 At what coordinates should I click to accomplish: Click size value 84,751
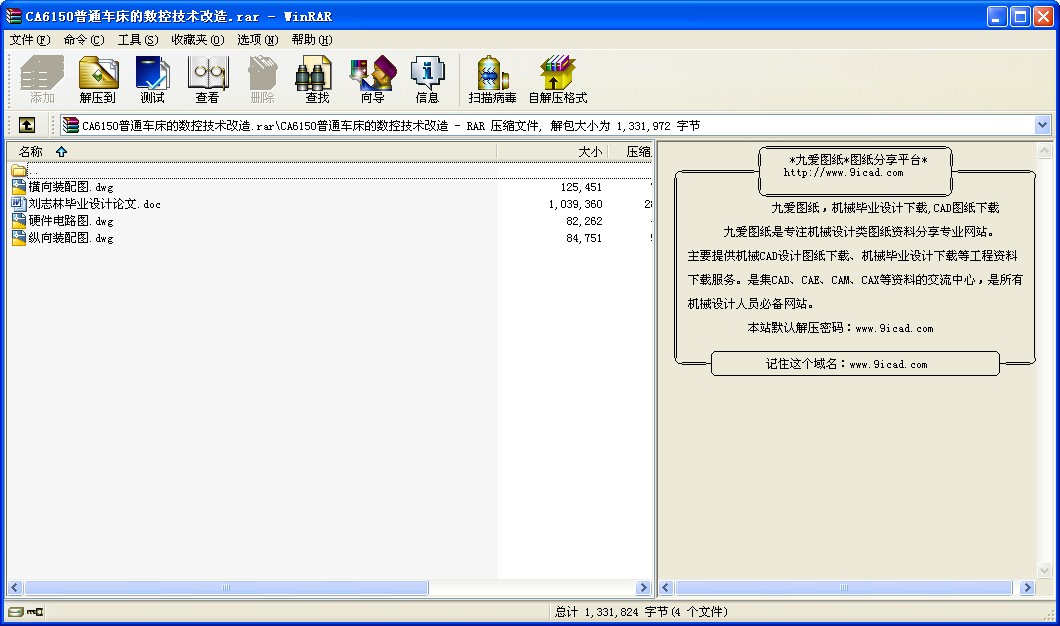click(584, 238)
